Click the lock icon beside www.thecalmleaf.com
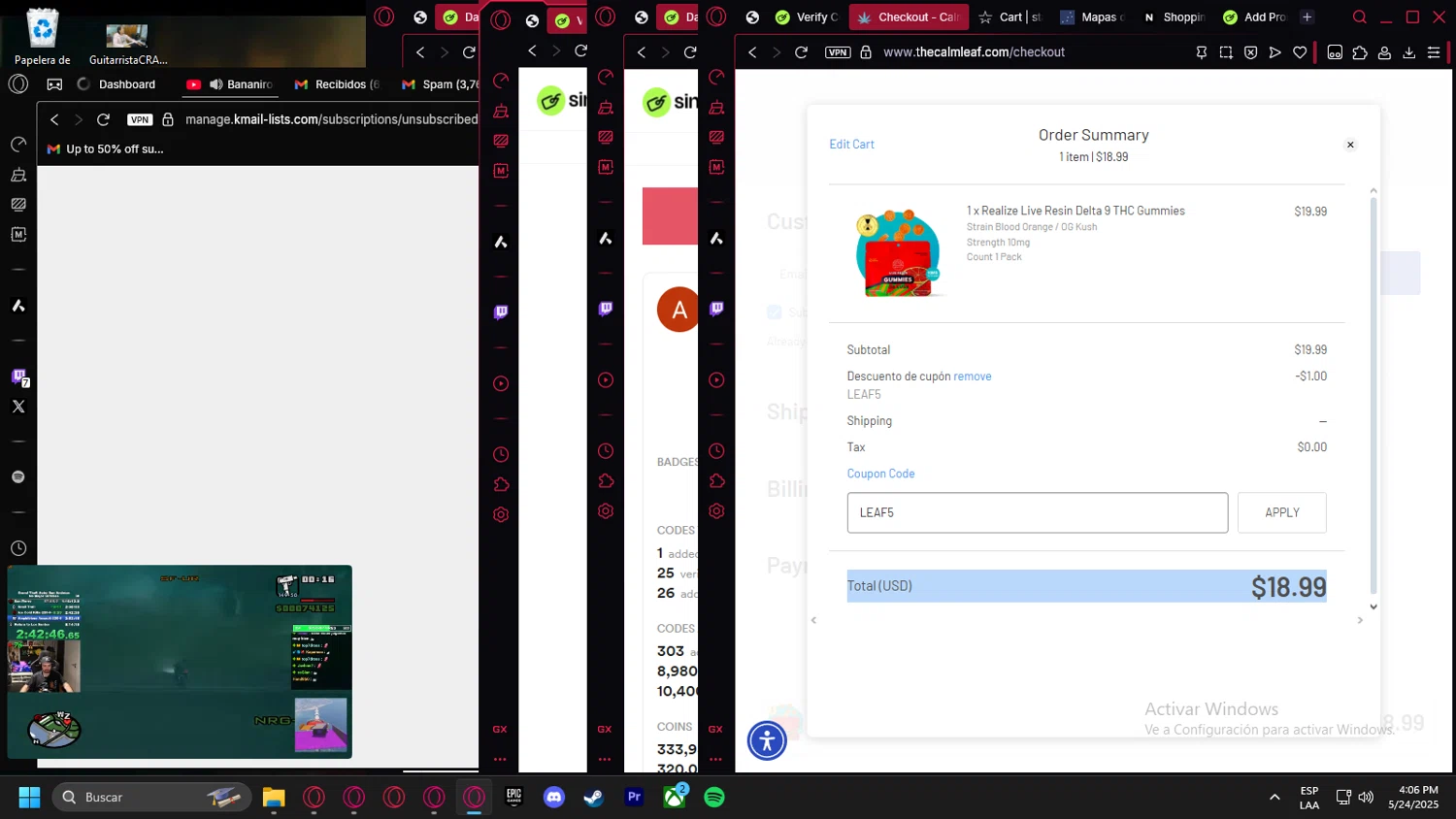 click(866, 52)
